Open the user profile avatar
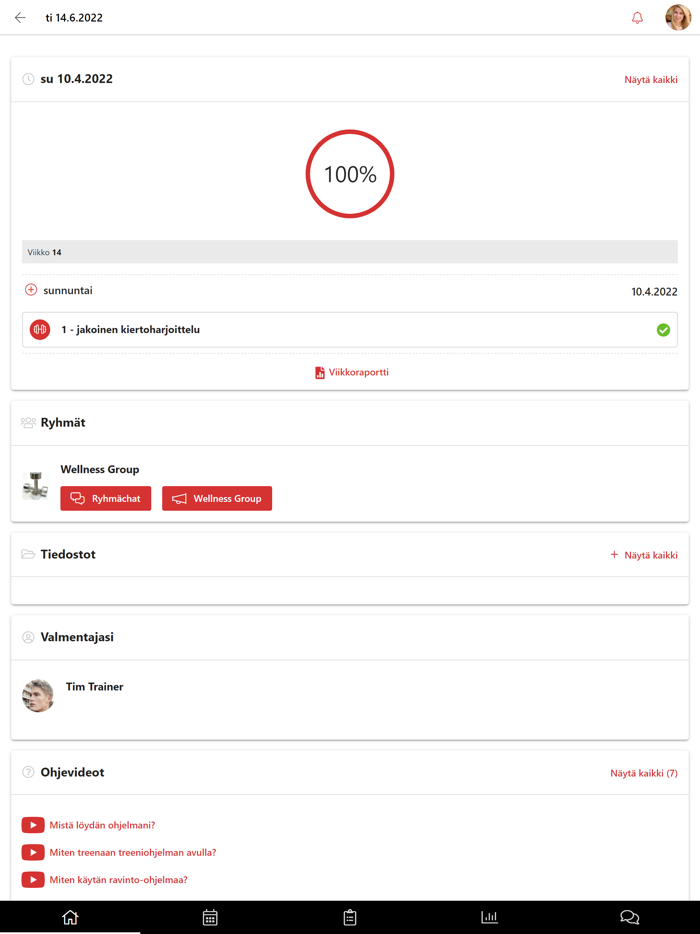700x934 pixels. [678, 18]
